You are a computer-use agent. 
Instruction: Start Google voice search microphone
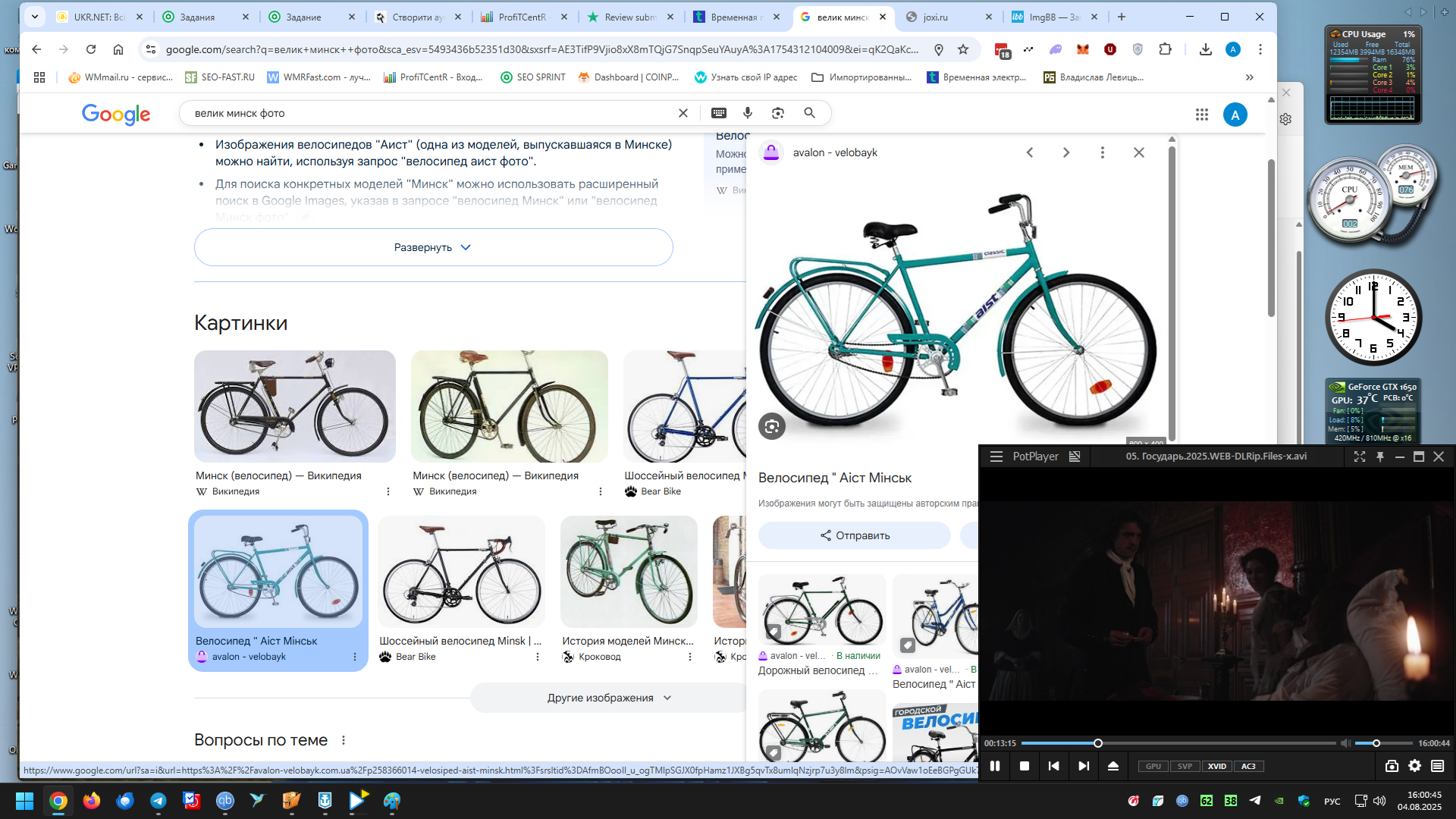point(748,113)
